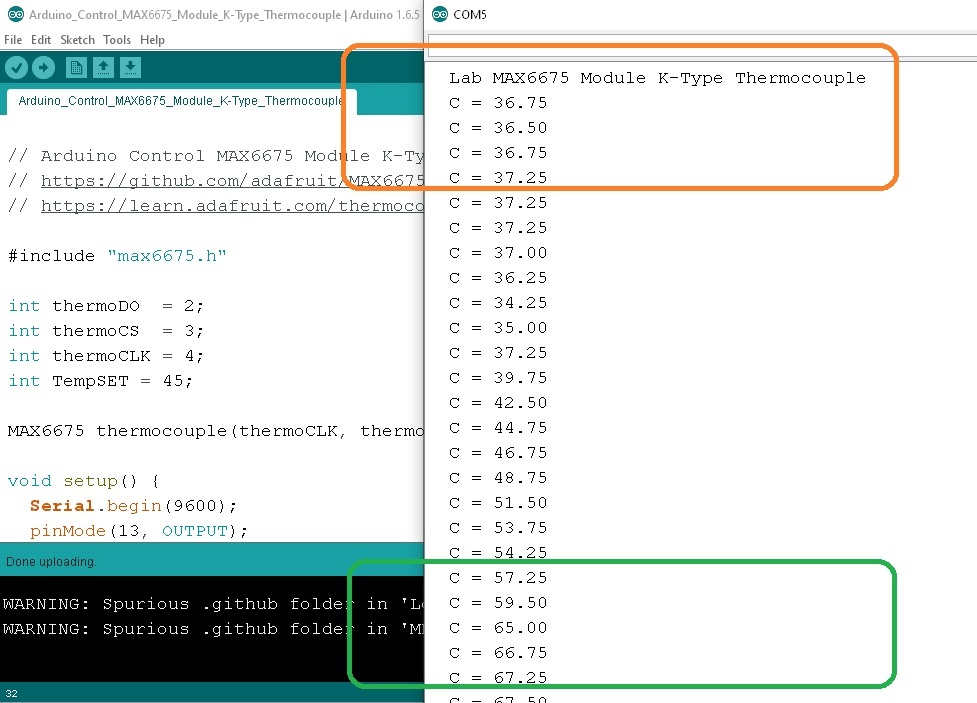Image resolution: width=977 pixels, height=703 pixels.
Task: Click the int thermoCLK = 4; line
Action: pyautogui.click(x=106, y=356)
